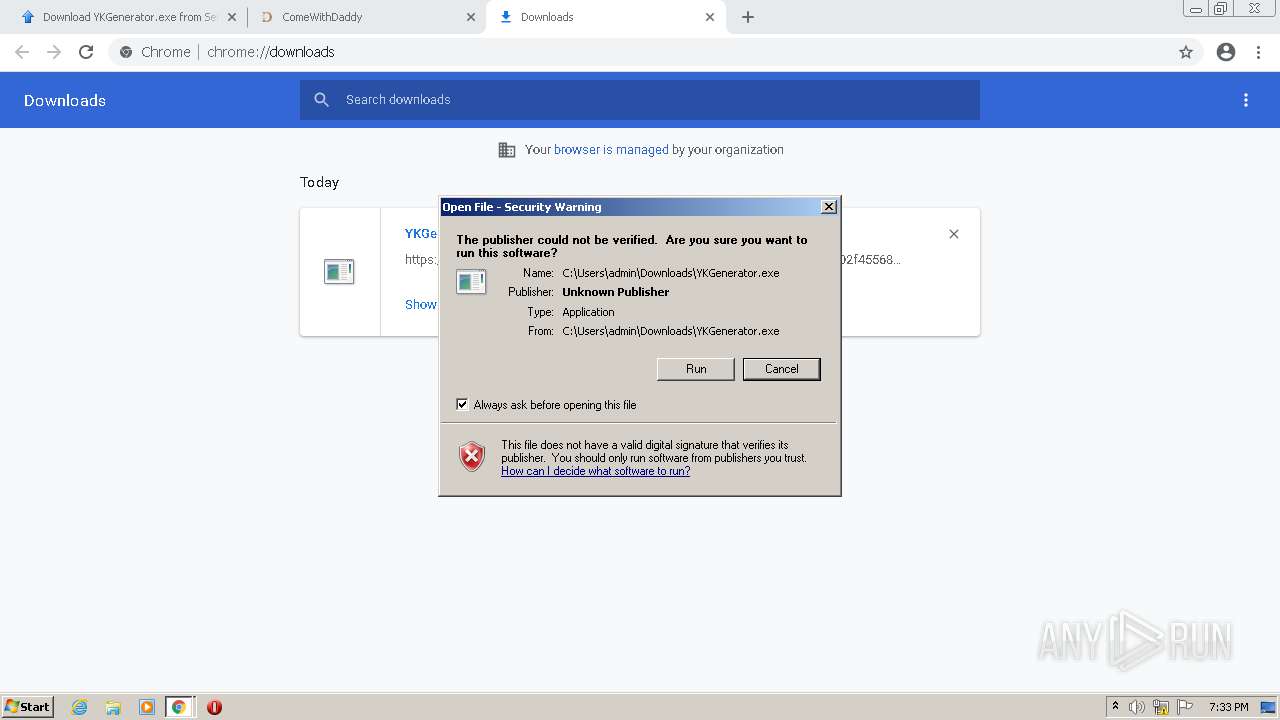Click the Unknown Publisher text

615,292
